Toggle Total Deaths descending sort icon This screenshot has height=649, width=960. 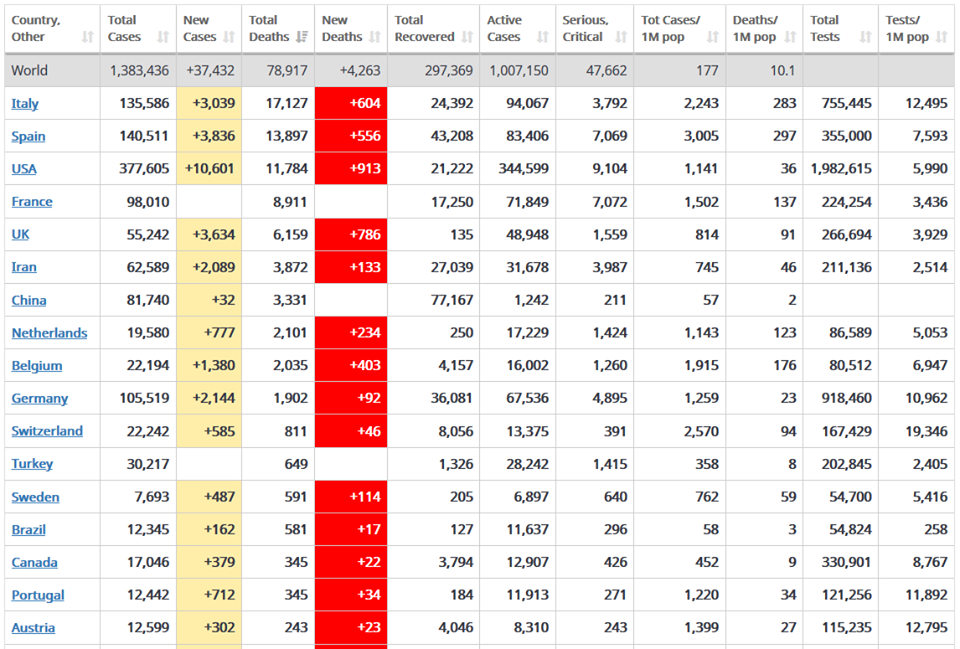coord(302,37)
